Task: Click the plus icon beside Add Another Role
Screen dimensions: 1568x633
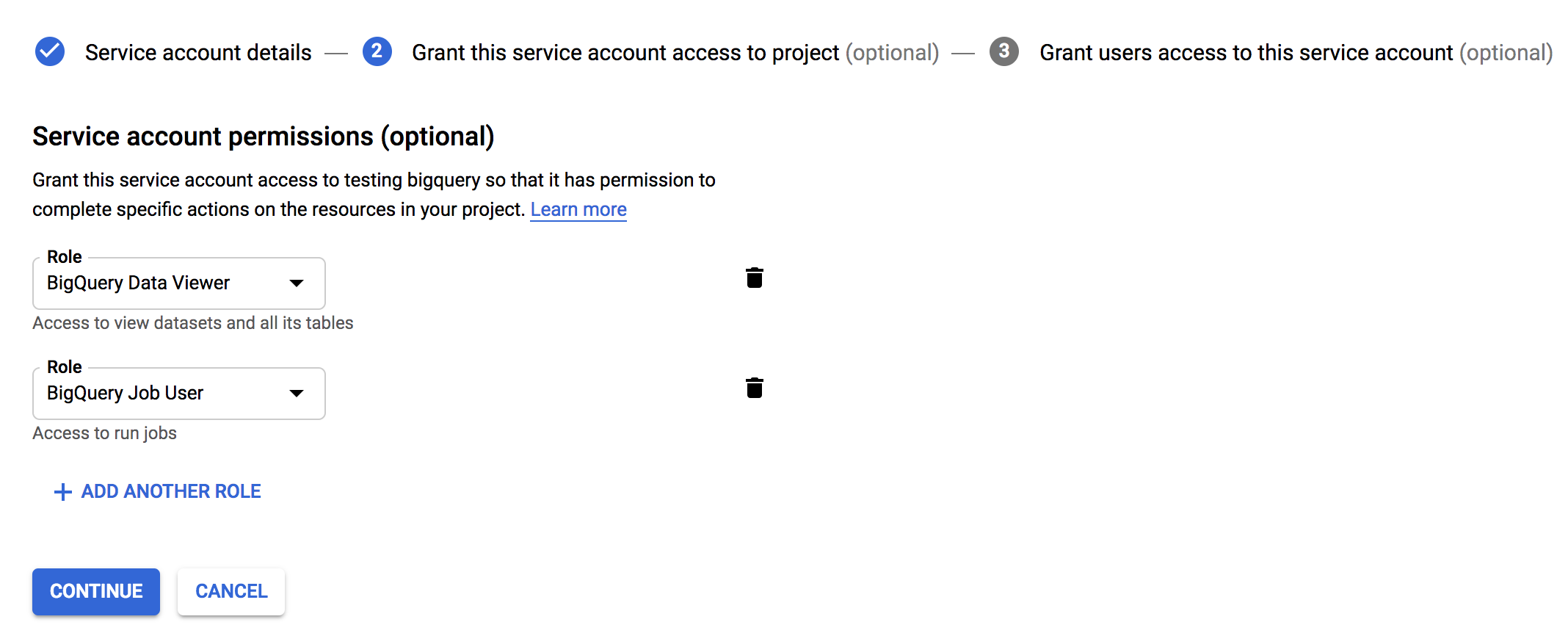Action: click(x=63, y=492)
